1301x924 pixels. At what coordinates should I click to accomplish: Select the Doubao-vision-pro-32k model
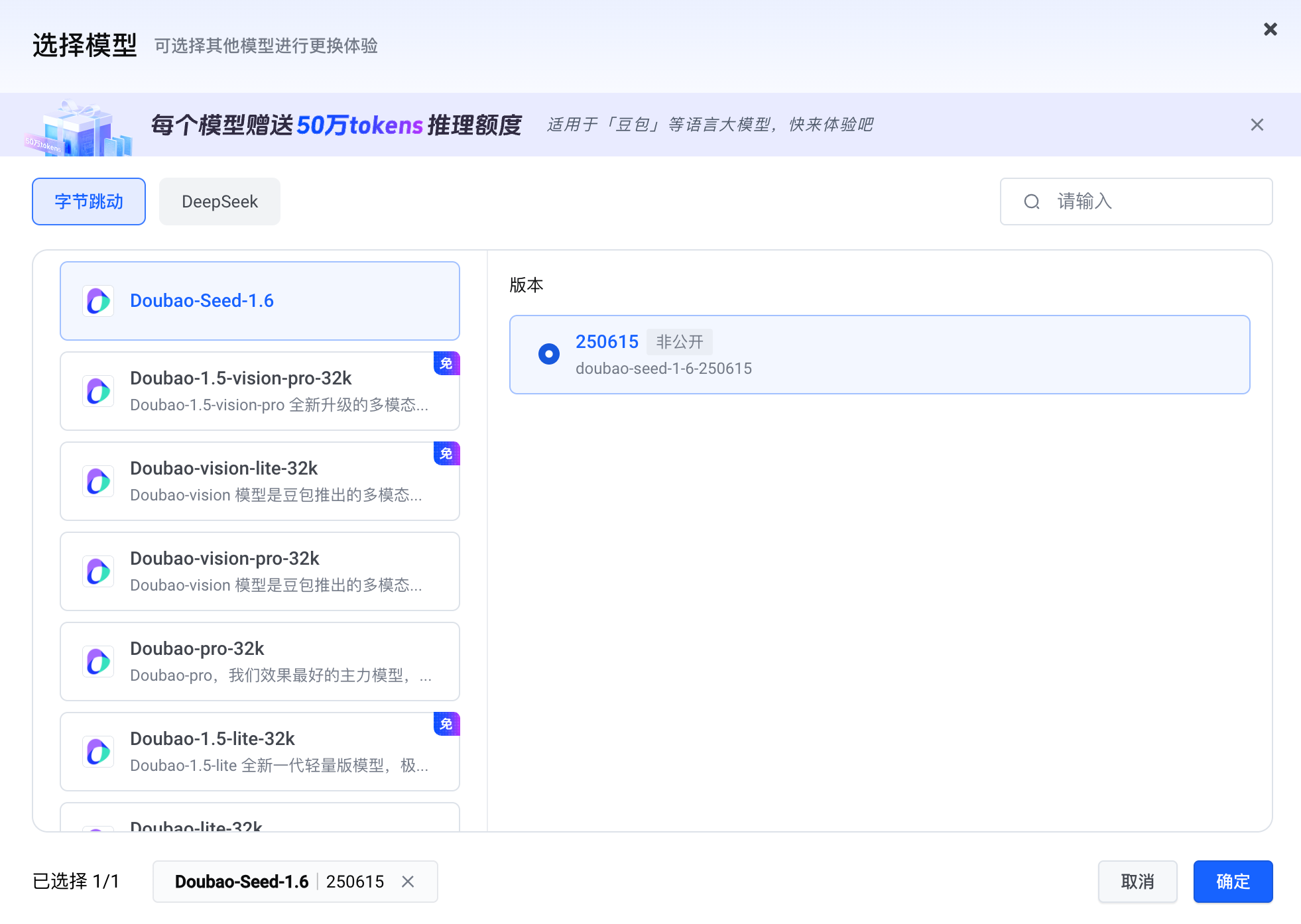260,571
